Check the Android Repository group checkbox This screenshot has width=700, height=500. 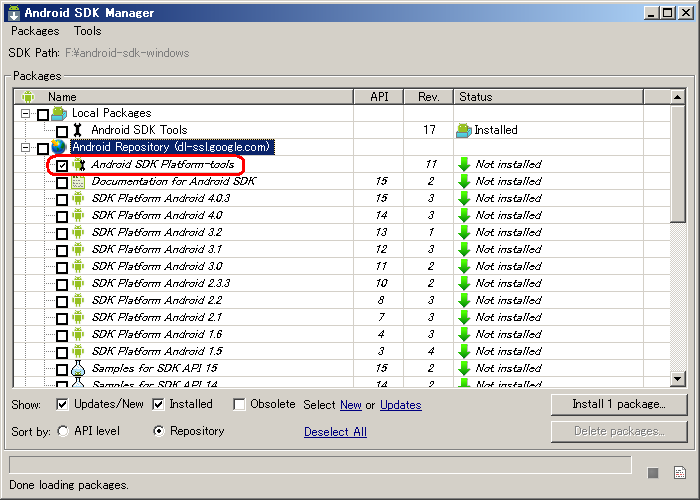pos(43,149)
